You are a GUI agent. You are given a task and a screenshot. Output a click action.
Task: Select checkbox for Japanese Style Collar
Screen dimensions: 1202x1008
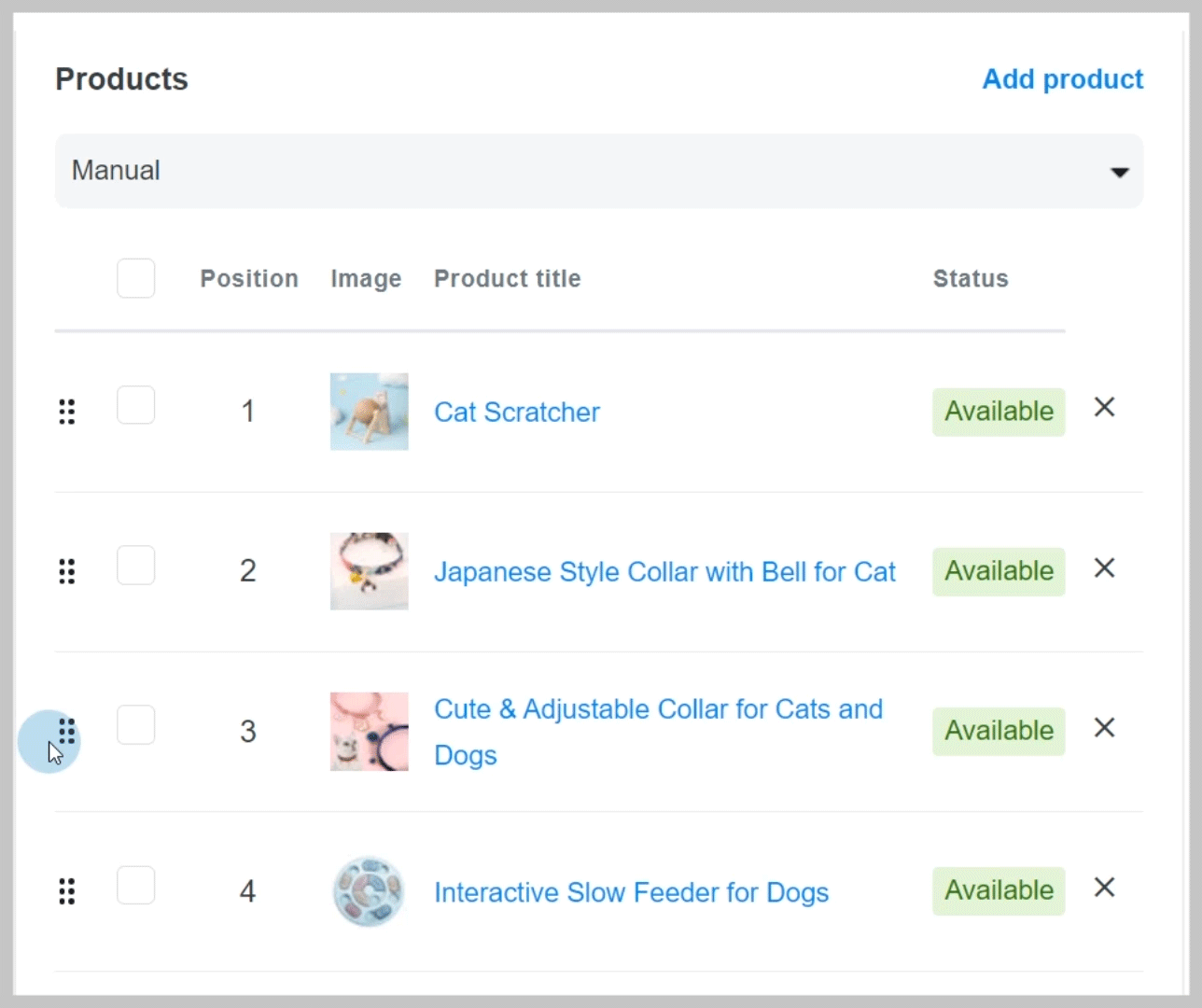pyautogui.click(x=136, y=566)
